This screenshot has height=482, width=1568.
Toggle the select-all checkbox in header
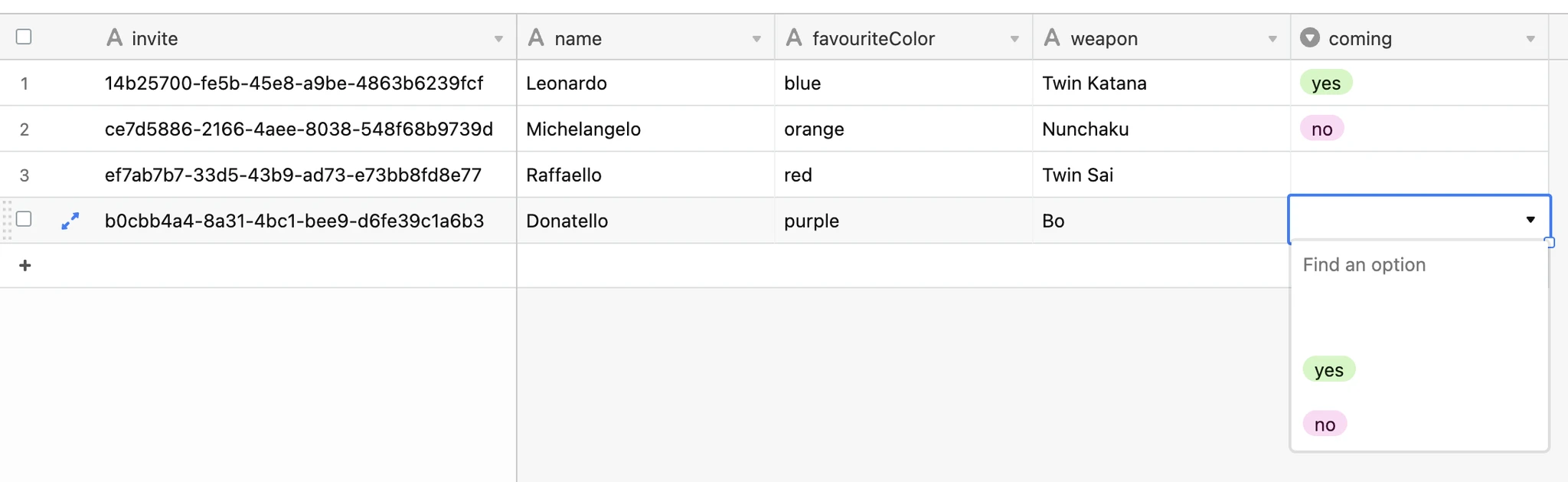(x=24, y=37)
